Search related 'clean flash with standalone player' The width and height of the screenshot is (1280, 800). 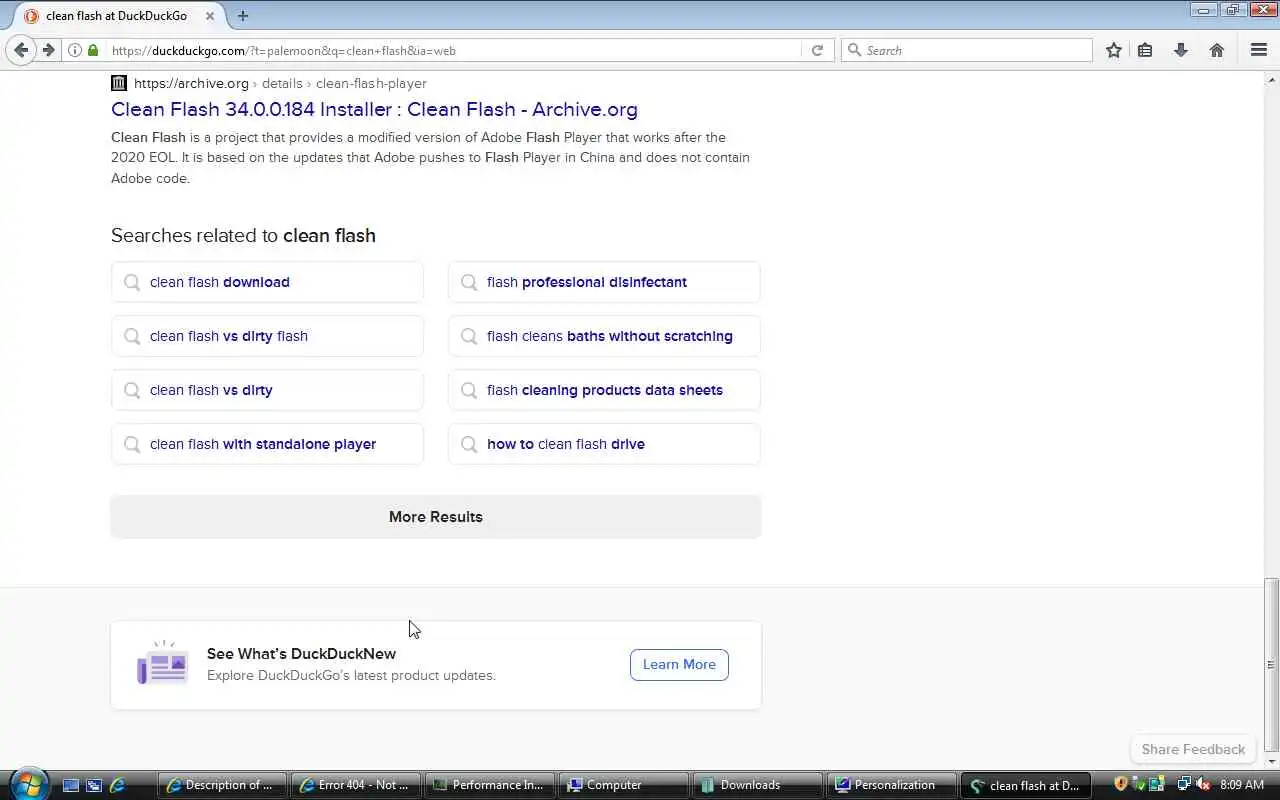[267, 444]
